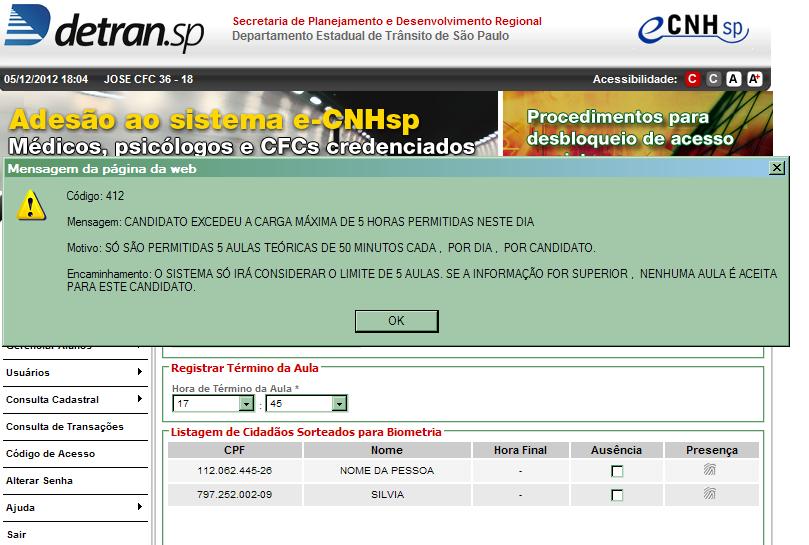Click CPF 797.252.002-09 cell
Screen dimensions: 809x545
[235, 494]
